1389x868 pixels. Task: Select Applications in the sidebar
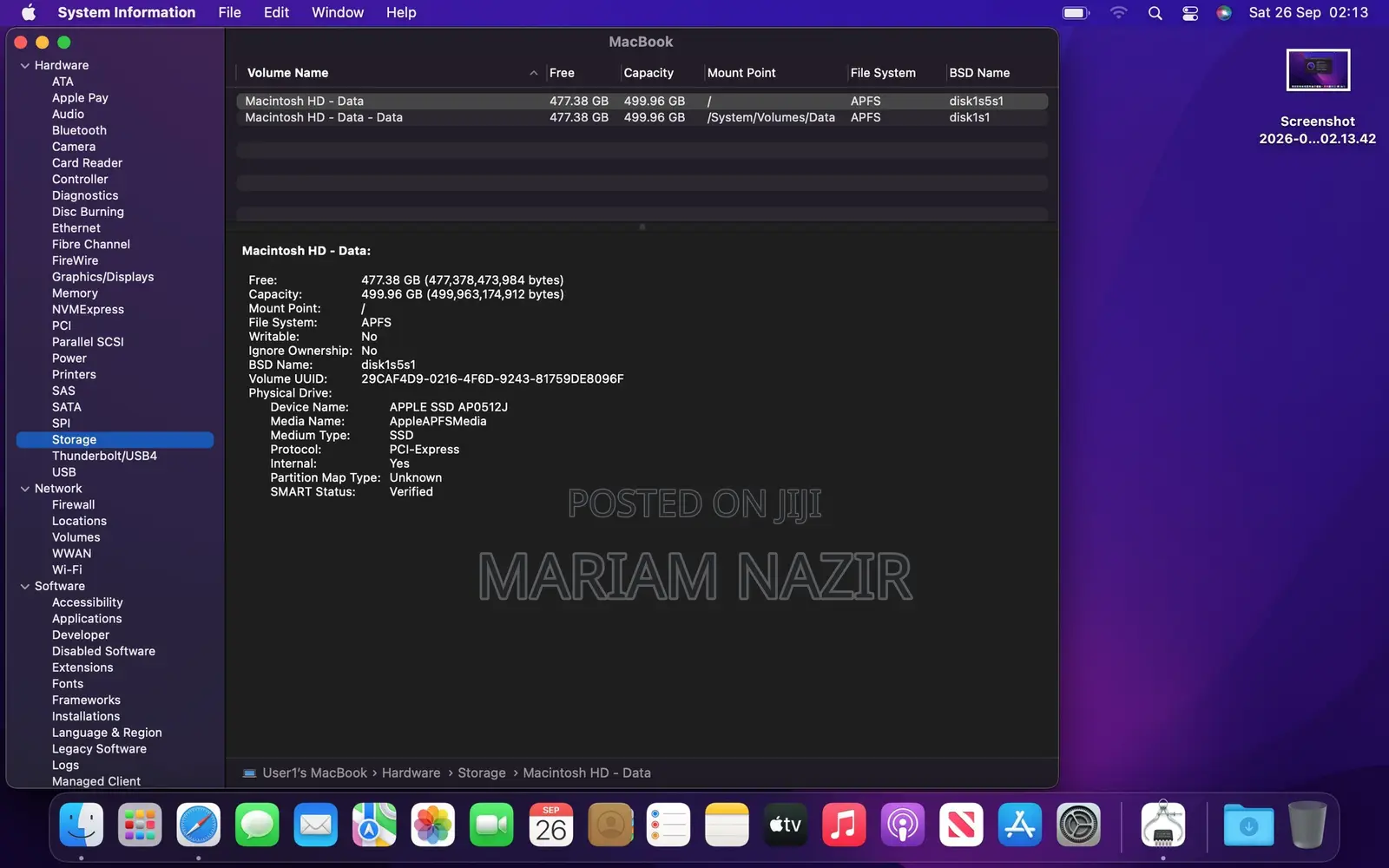87,619
